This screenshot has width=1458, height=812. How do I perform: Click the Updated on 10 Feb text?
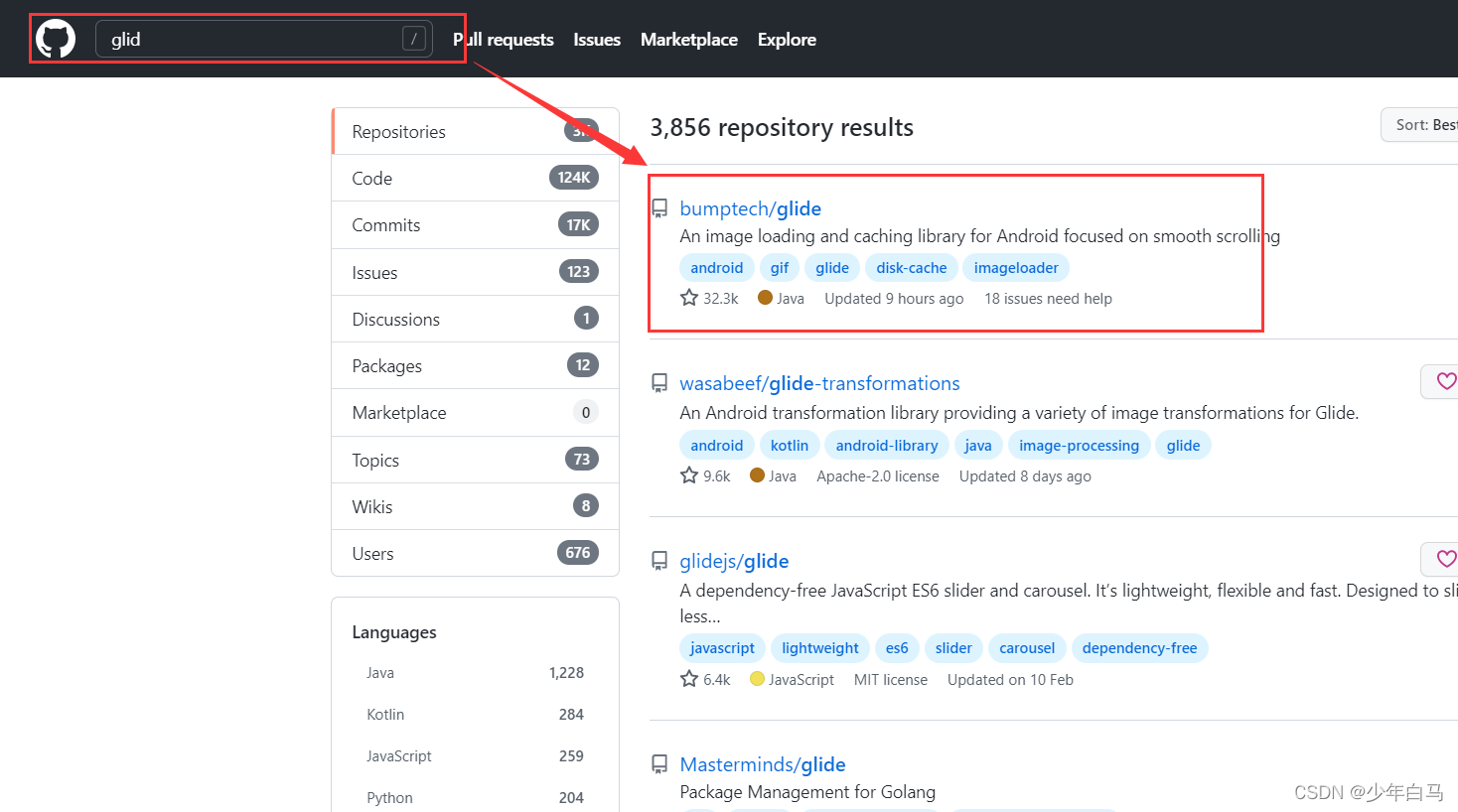click(1010, 680)
